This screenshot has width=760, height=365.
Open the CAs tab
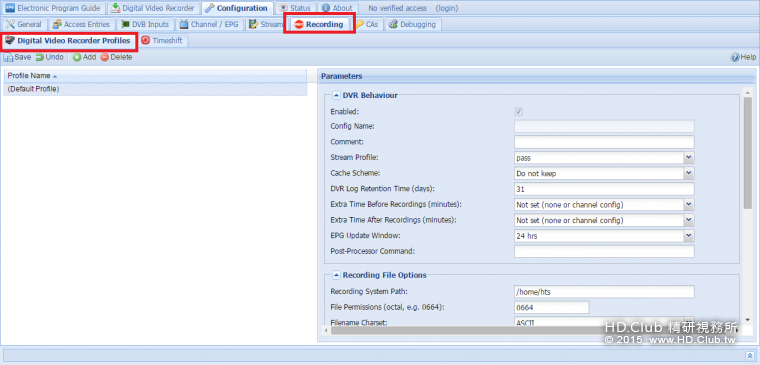368,24
